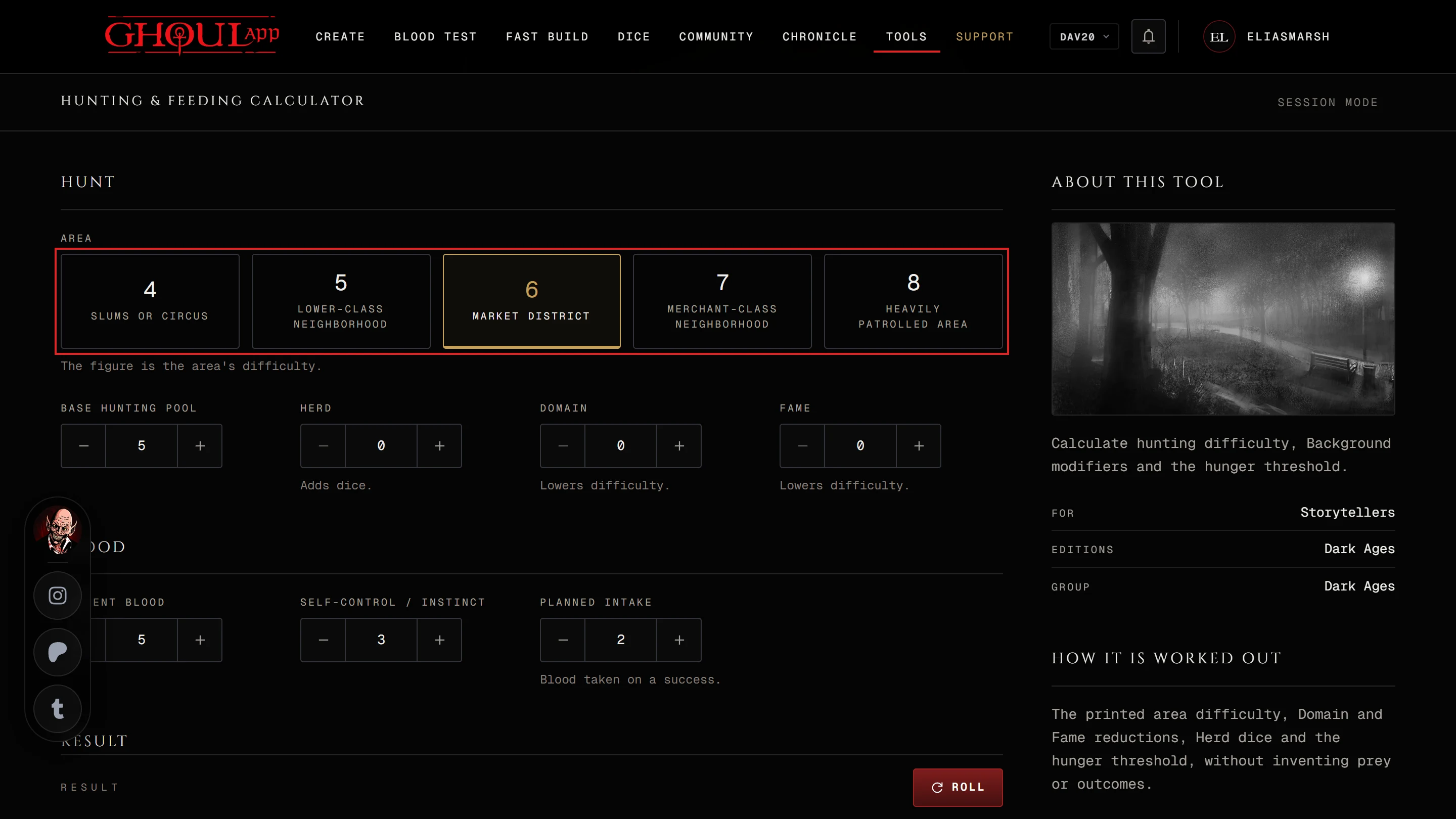Click the Planned Intake value field

(621, 640)
